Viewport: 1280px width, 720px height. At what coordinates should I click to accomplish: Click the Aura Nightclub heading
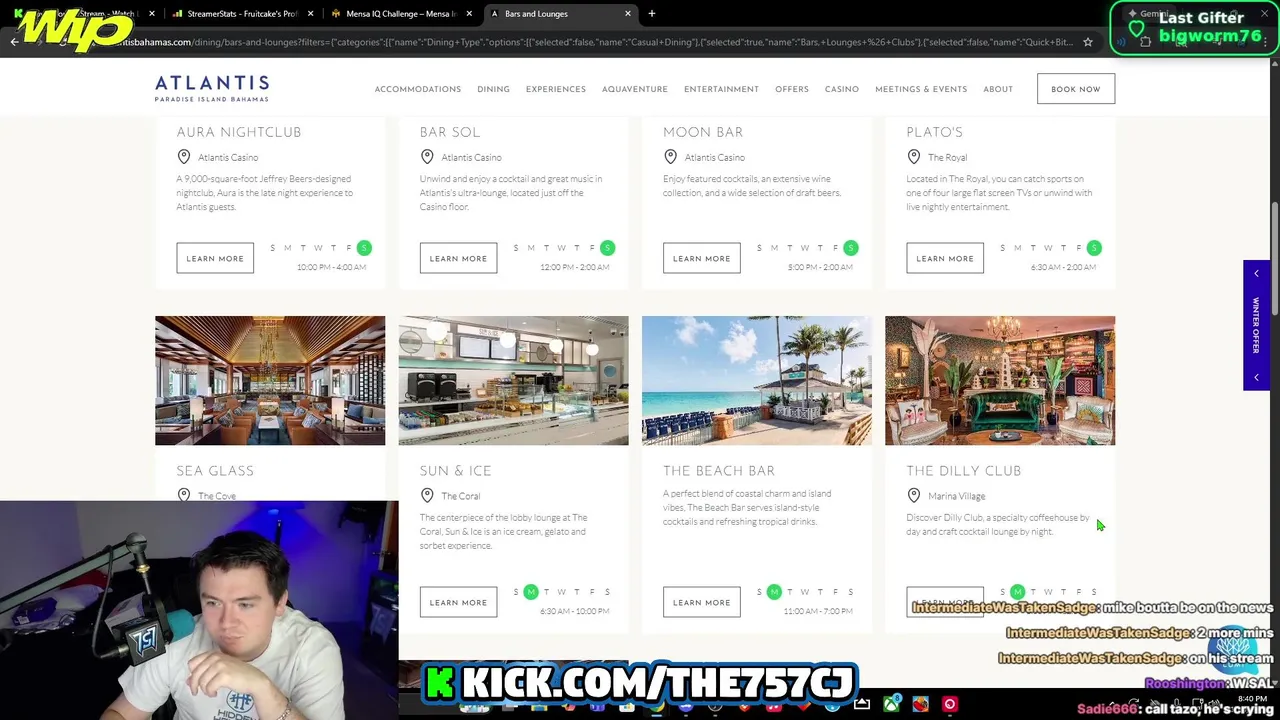239,132
